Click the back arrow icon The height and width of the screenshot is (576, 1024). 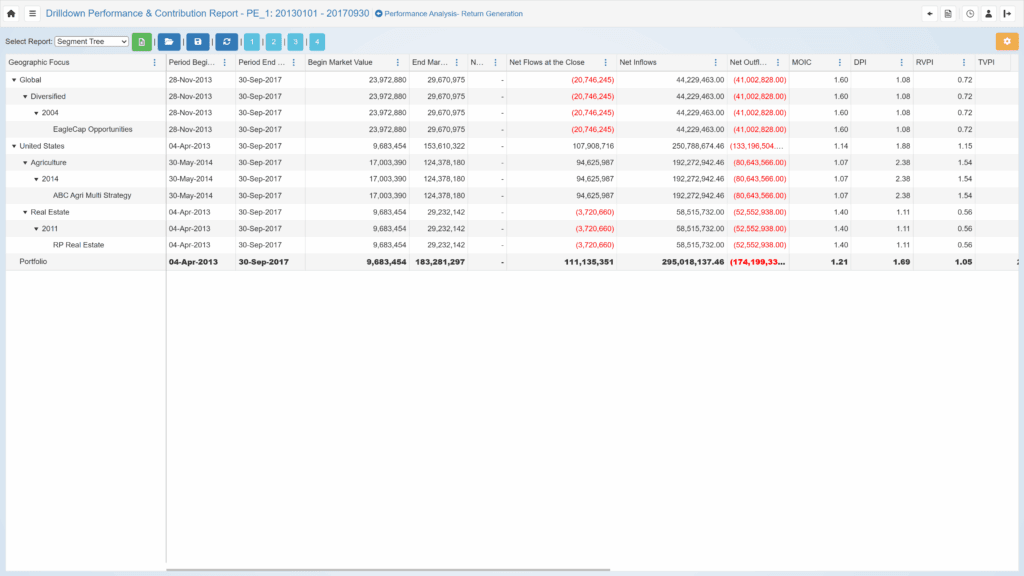coord(930,14)
